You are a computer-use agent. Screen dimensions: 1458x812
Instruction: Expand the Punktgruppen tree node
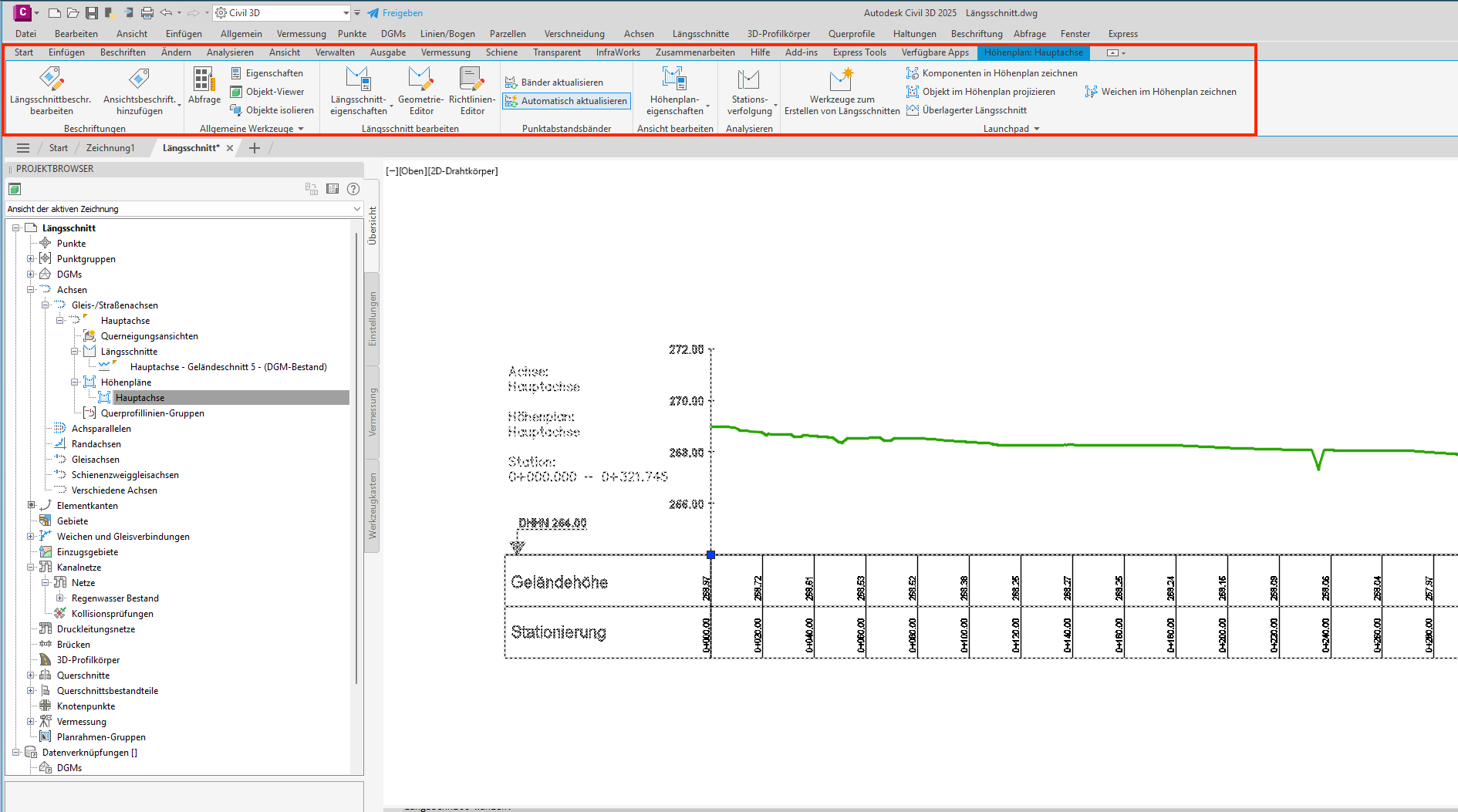31,259
